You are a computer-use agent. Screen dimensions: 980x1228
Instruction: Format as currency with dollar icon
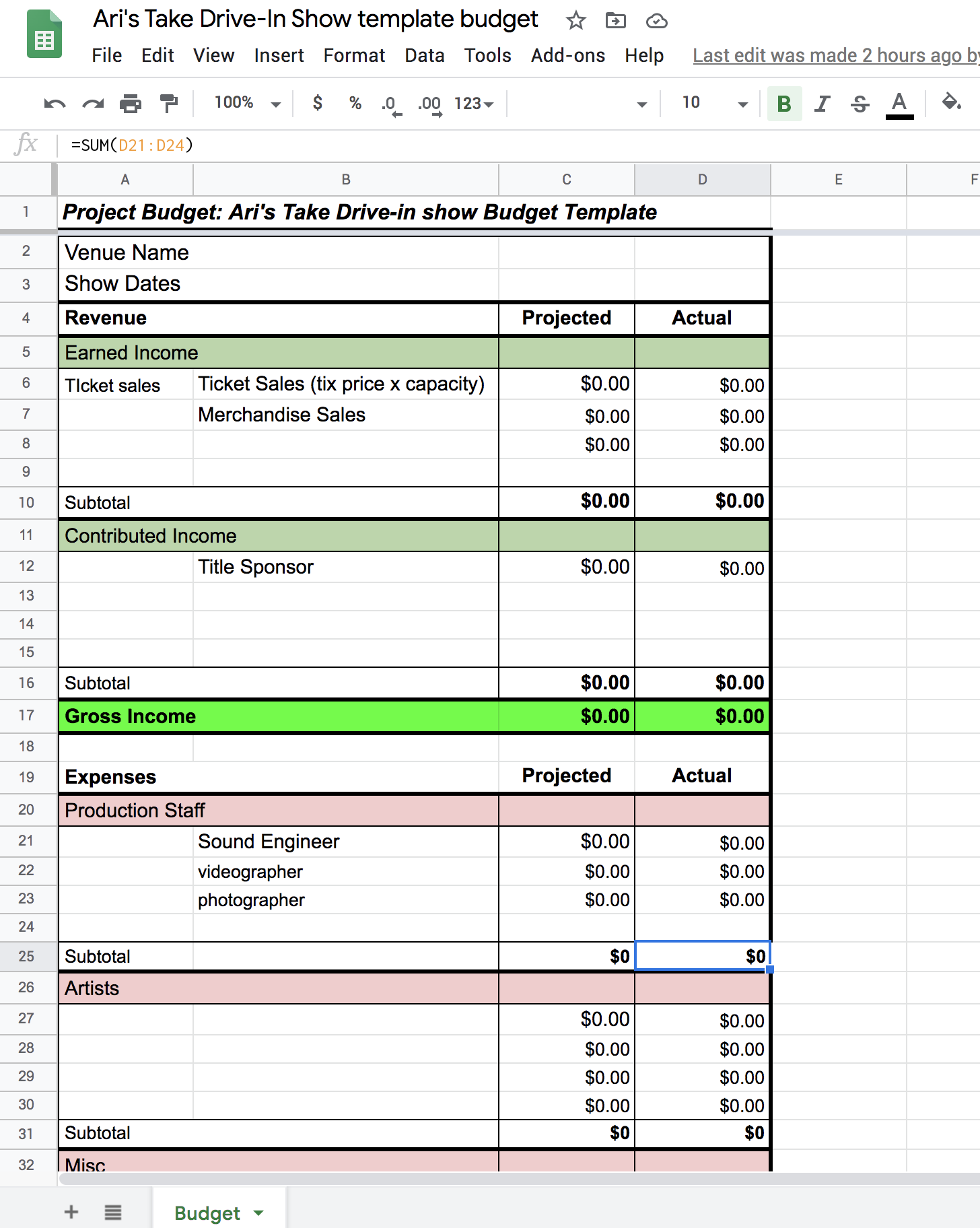[x=318, y=103]
